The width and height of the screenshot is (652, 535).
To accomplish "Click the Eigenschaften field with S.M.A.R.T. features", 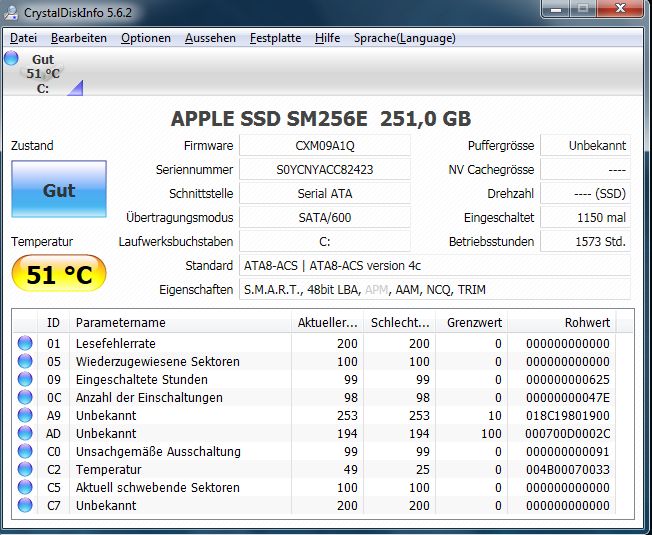I will point(435,289).
